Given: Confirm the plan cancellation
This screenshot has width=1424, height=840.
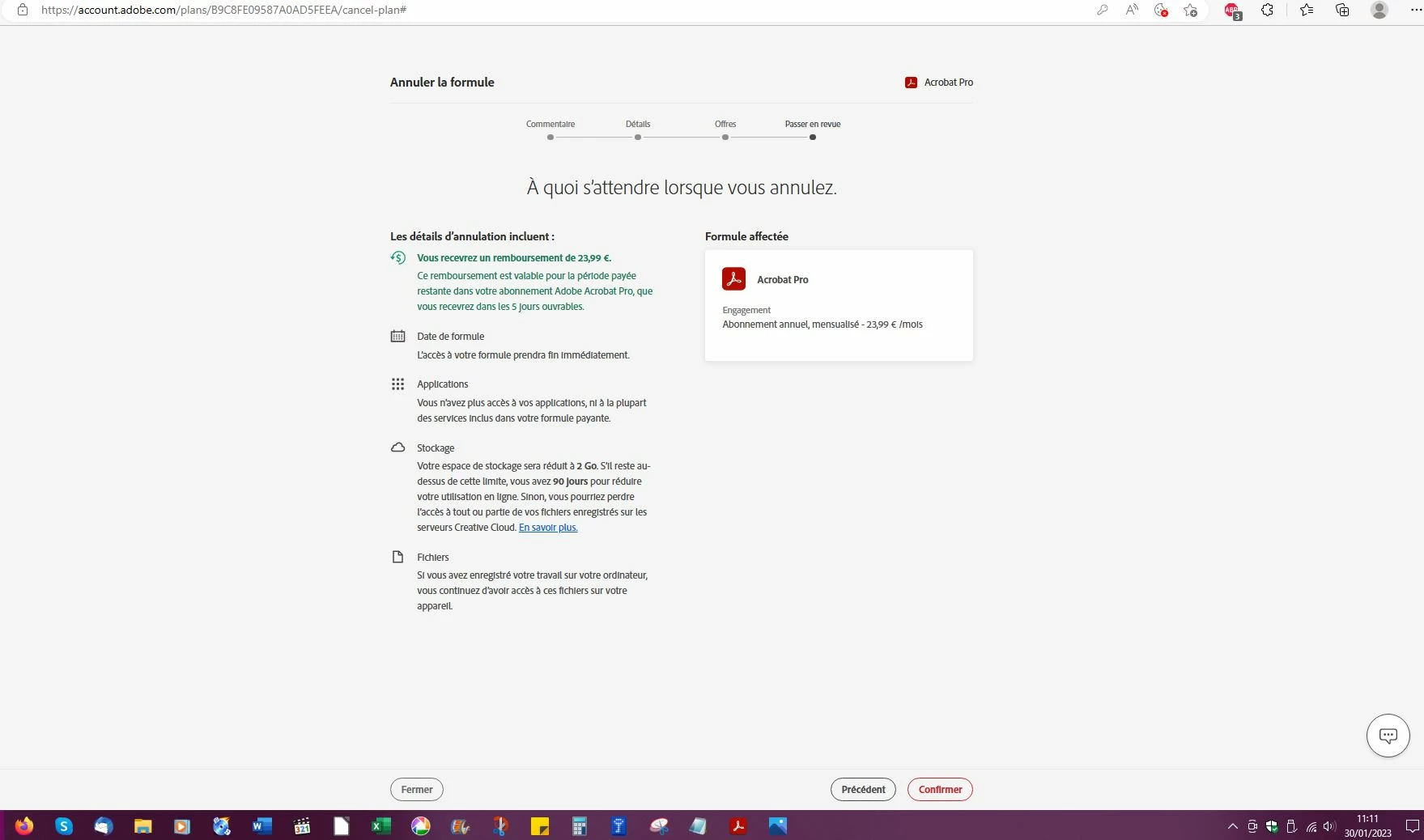Looking at the screenshot, I should [x=940, y=789].
